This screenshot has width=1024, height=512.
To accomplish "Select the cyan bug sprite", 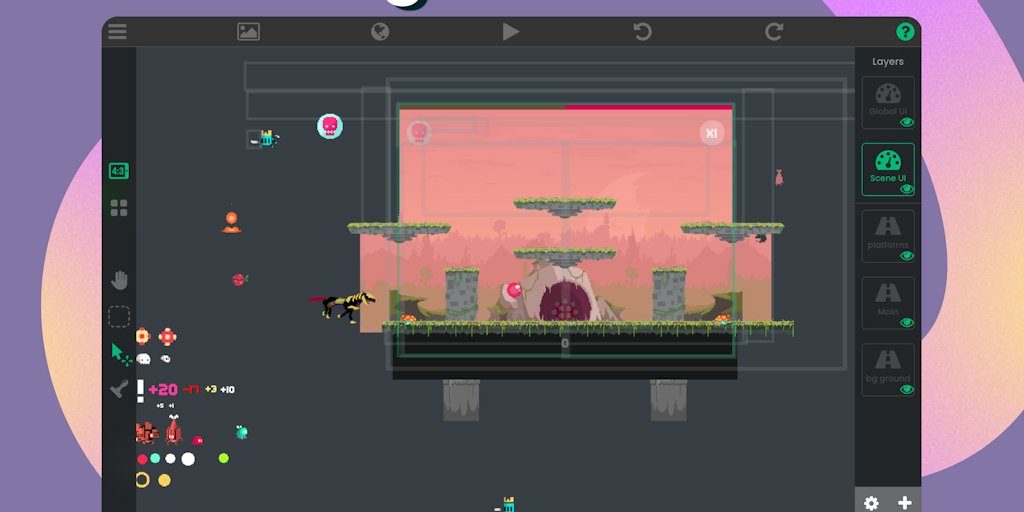I will point(242,432).
